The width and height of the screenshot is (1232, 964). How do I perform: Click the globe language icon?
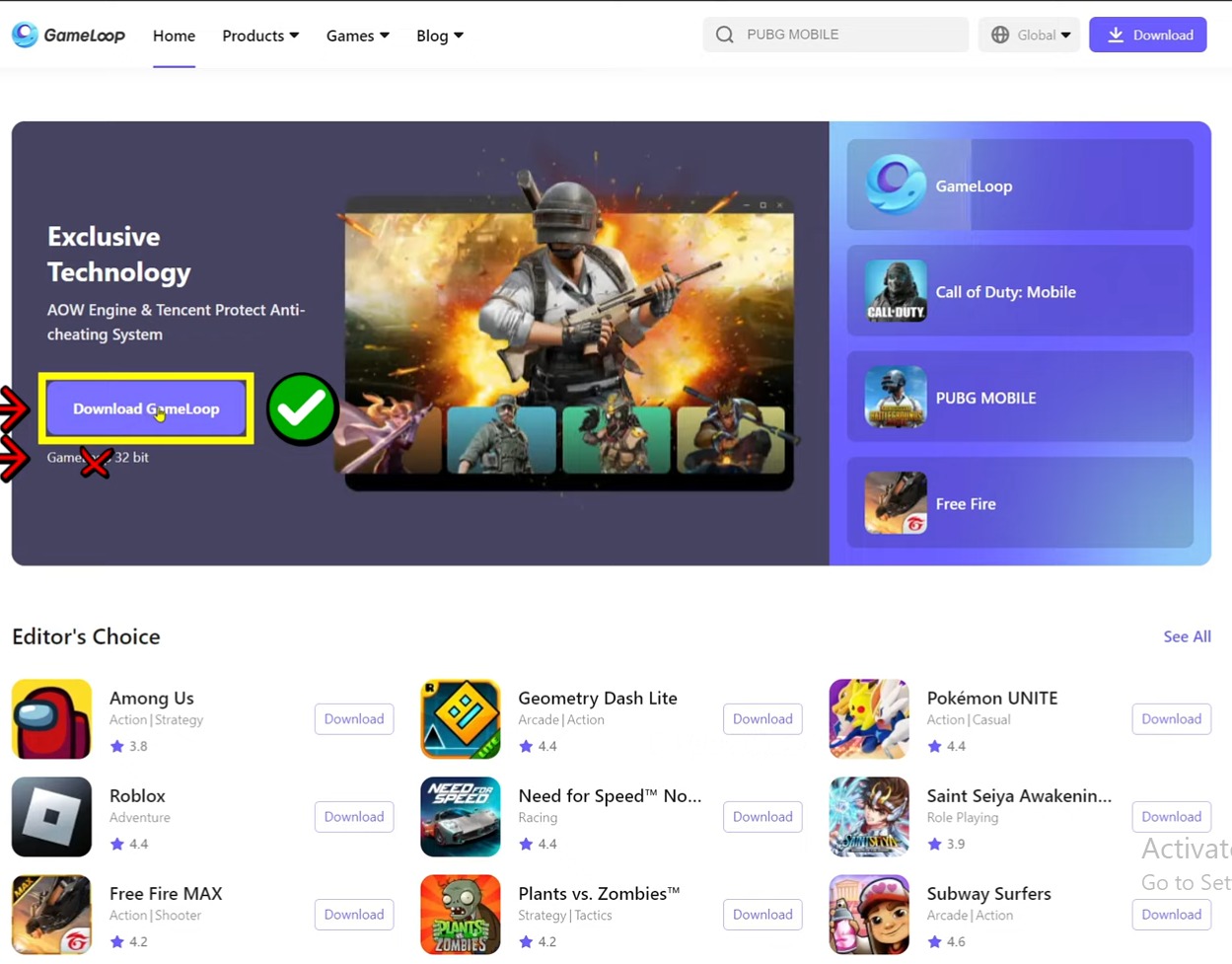(x=1000, y=35)
